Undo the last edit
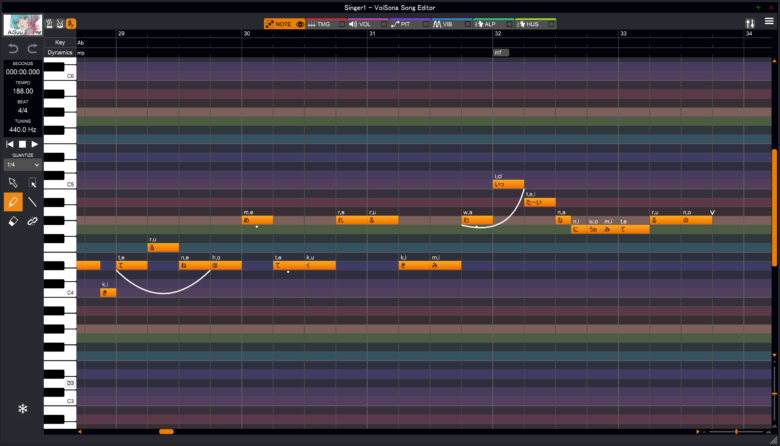This screenshot has height=446, width=780. pos(13,48)
